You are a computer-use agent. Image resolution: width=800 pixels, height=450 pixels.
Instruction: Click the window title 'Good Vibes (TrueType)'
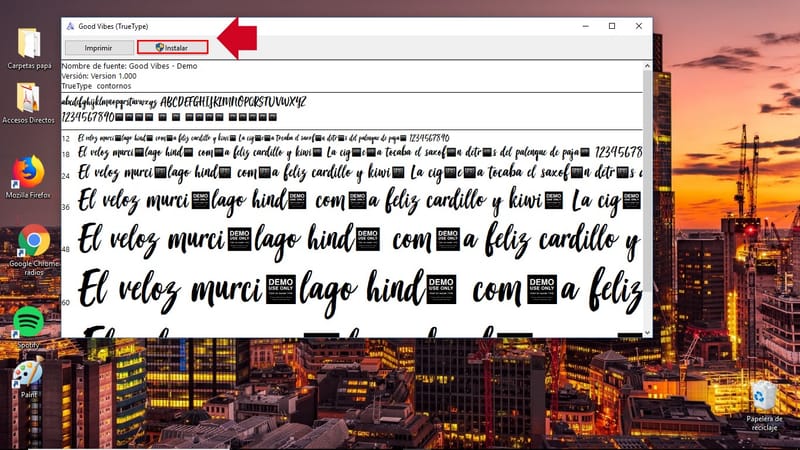[x=113, y=26]
